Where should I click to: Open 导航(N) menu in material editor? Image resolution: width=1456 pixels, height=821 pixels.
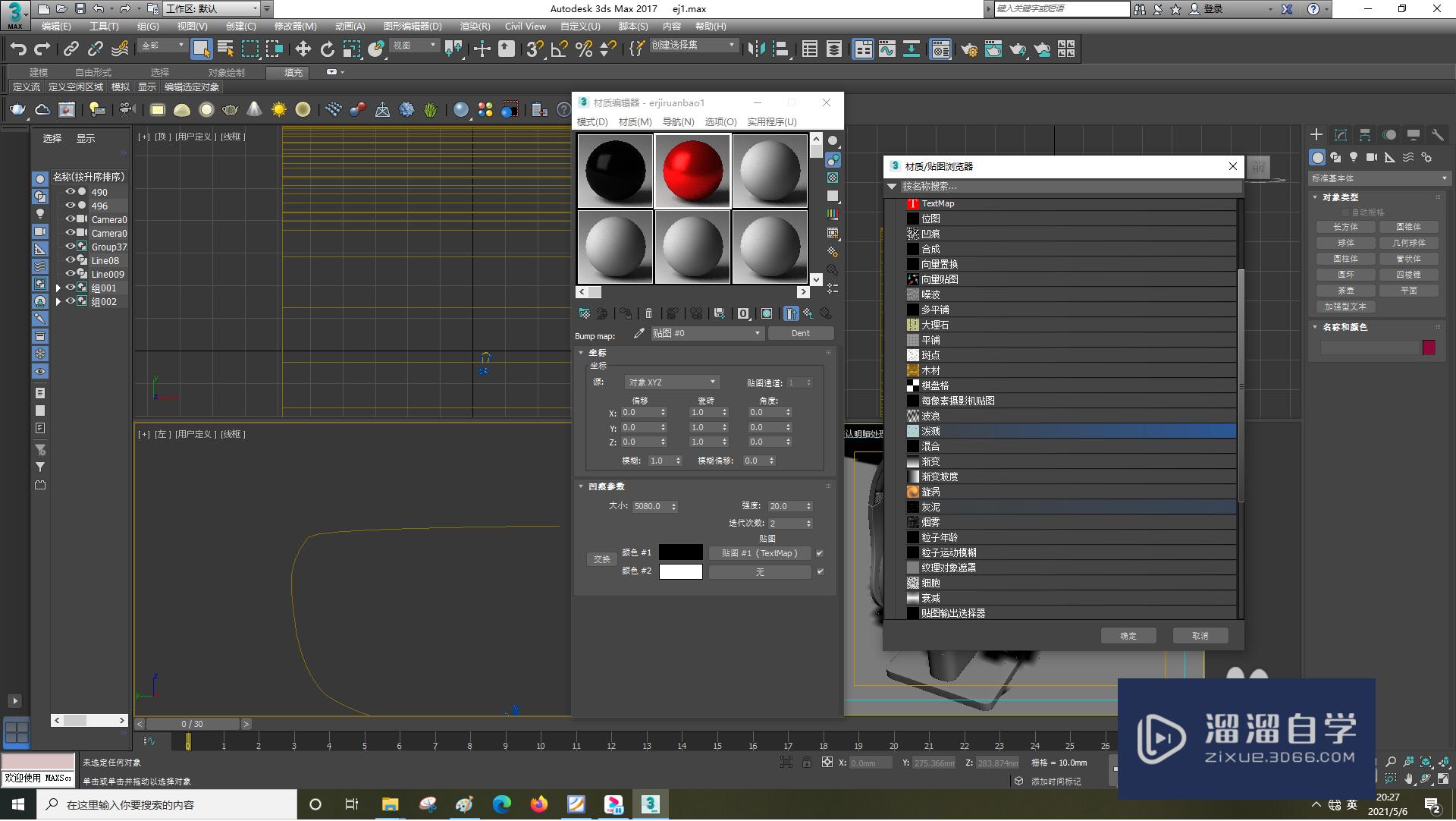[678, 121]
